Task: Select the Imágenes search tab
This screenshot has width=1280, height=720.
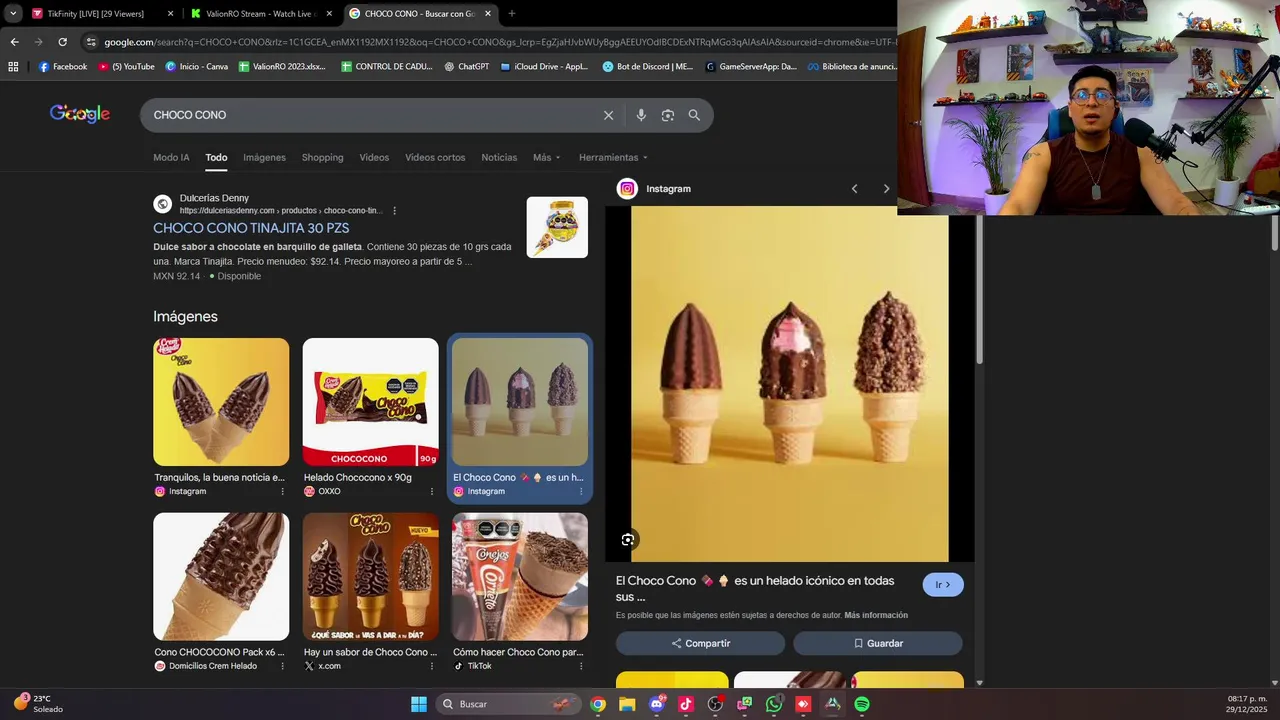Action: coord(264,157)
